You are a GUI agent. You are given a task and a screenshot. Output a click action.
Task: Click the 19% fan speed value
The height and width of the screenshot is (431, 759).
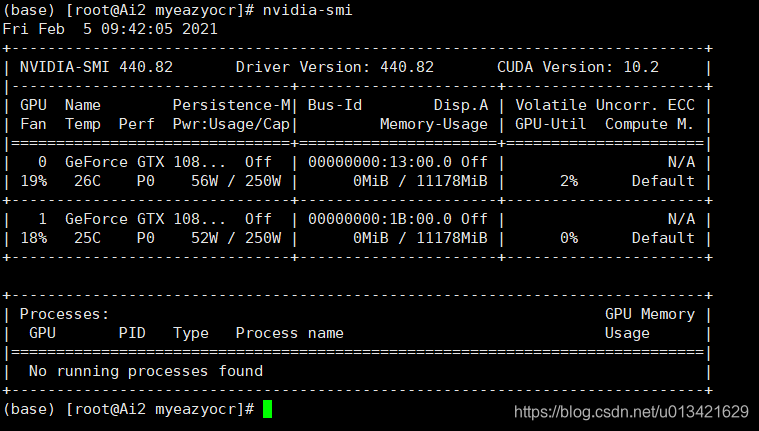click(34, 181)
